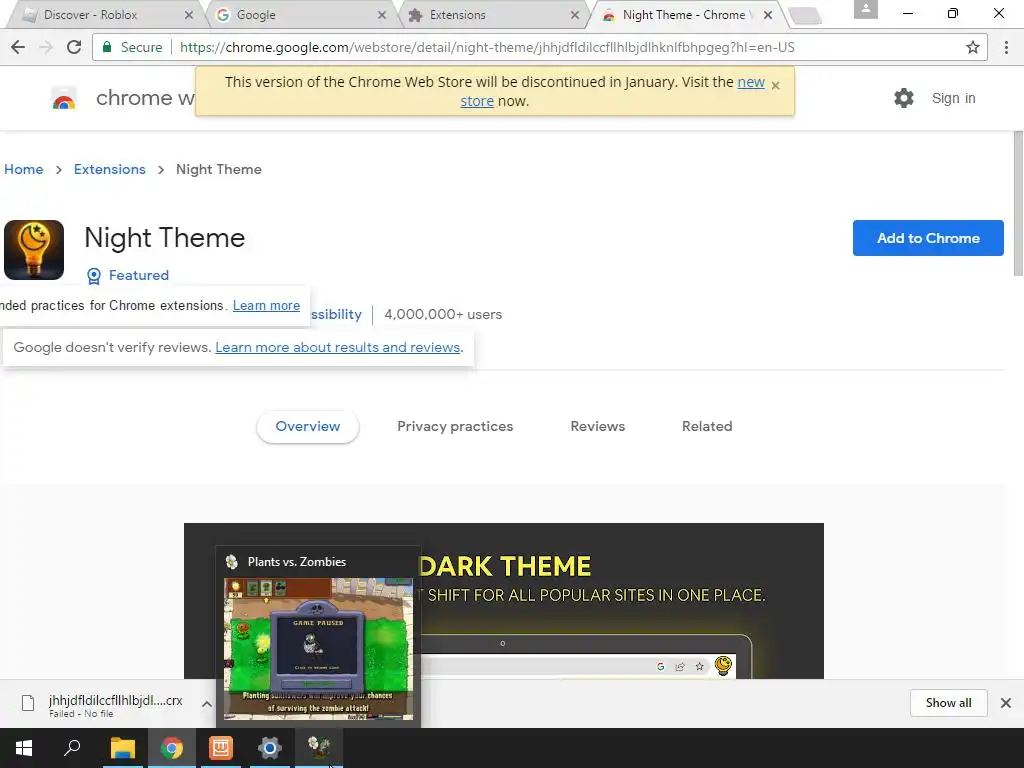Expand the crx download options arrow

pos(206,704)
